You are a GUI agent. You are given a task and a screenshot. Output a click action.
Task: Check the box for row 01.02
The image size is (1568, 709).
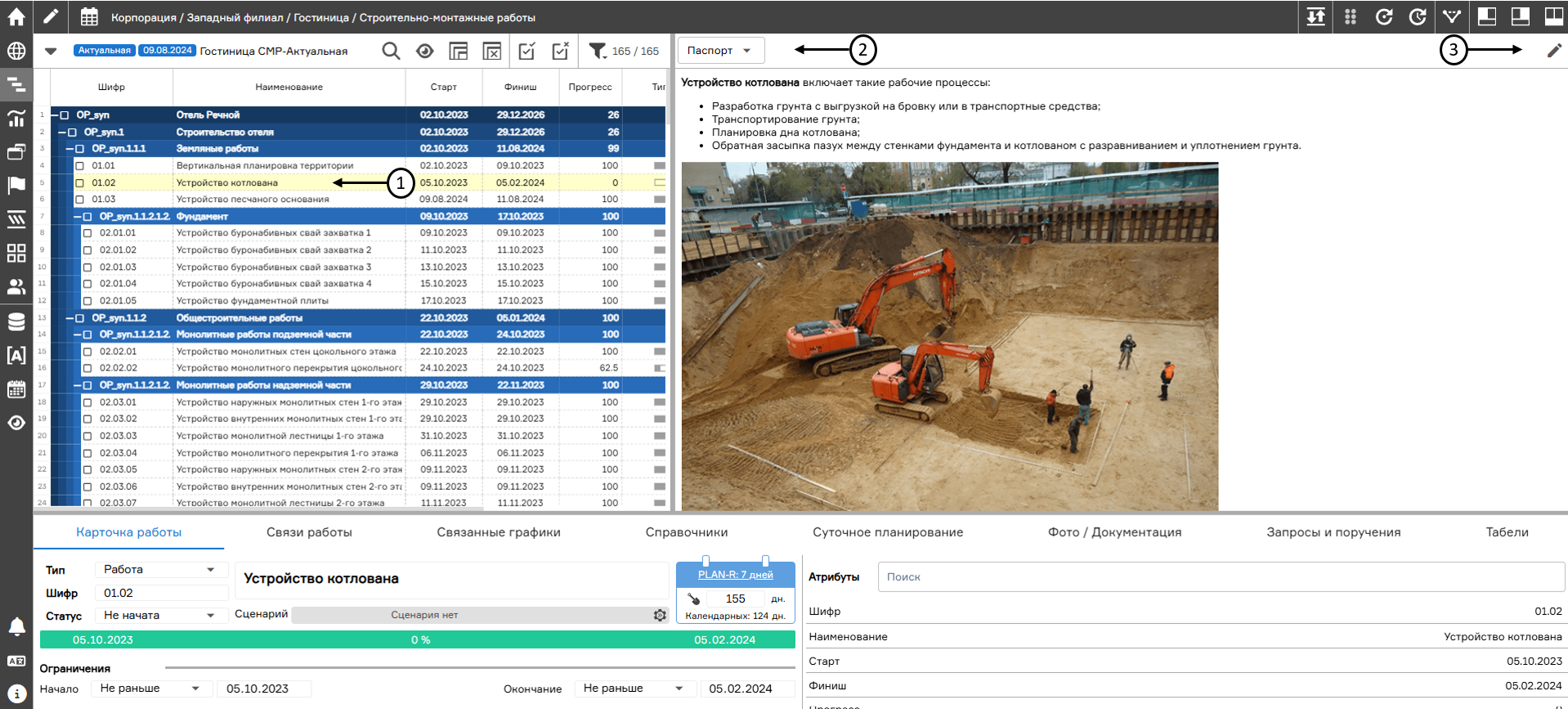[80, 183]
